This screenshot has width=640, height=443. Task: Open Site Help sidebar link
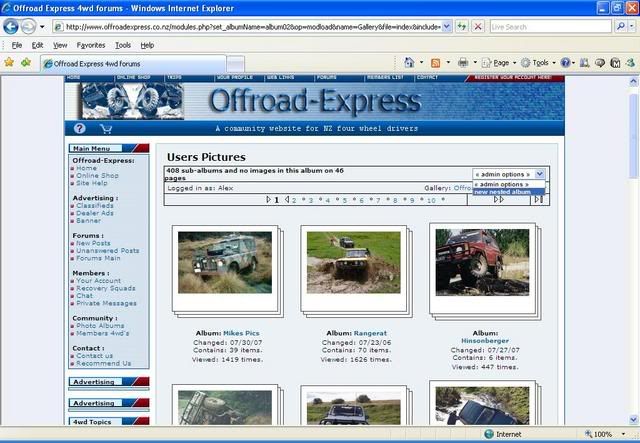[x=92, y=183]
